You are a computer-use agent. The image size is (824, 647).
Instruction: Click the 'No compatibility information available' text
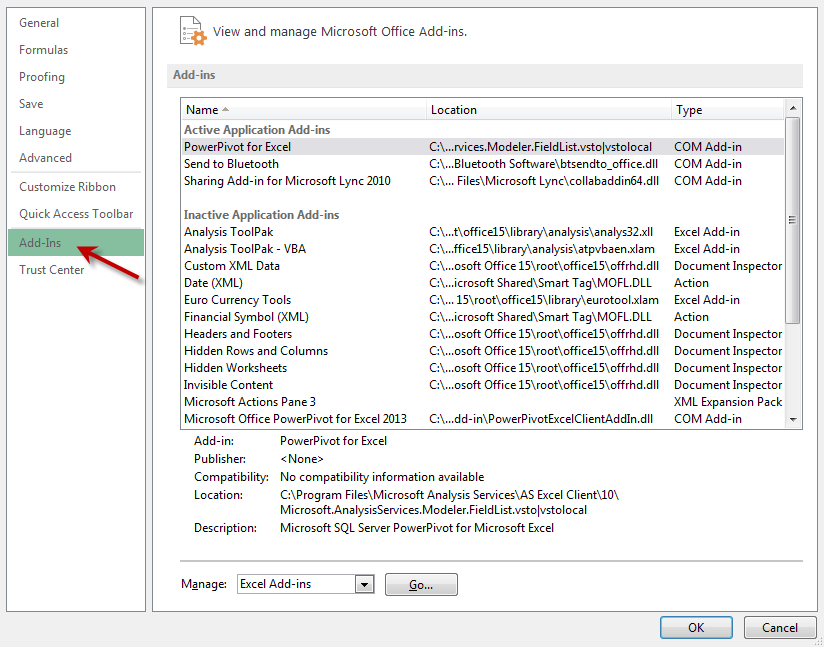[x=382, y=477]
